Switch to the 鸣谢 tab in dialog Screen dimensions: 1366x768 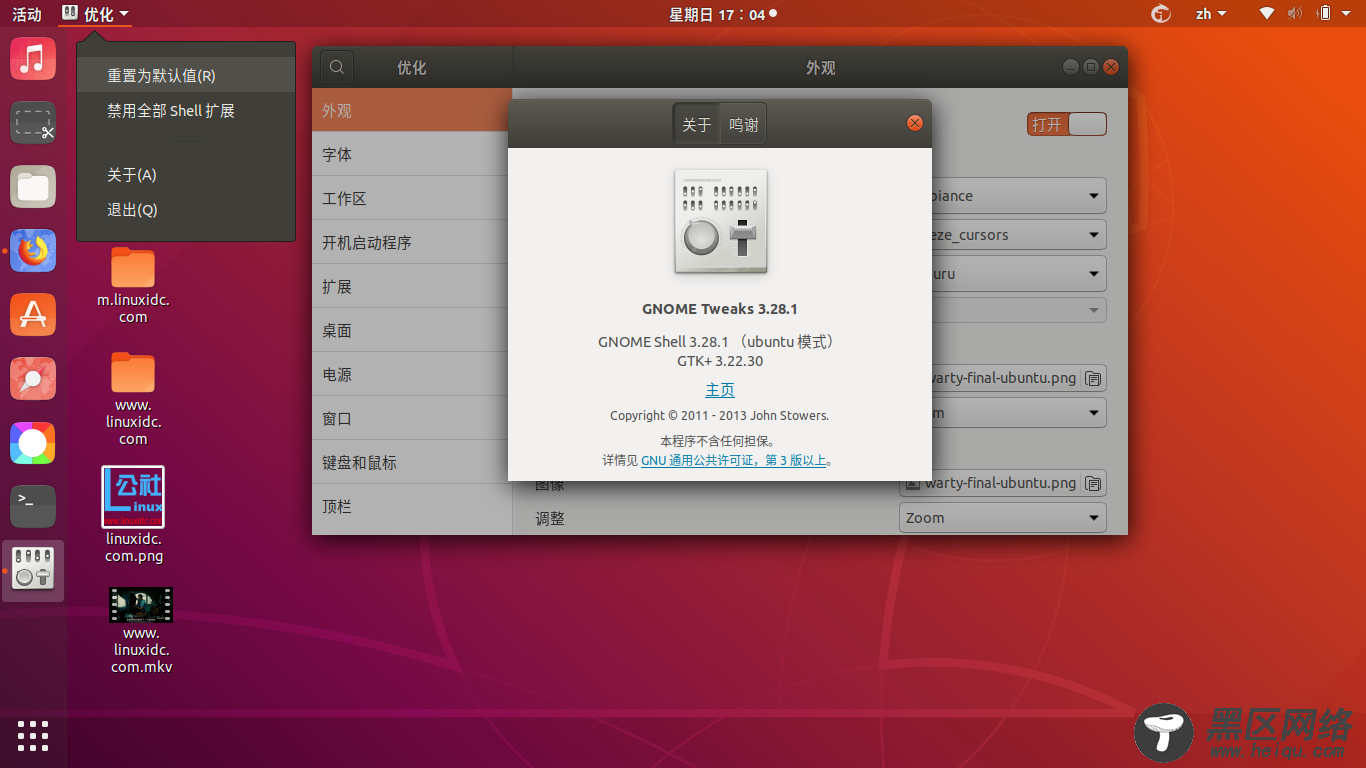[x=743, y=125]
